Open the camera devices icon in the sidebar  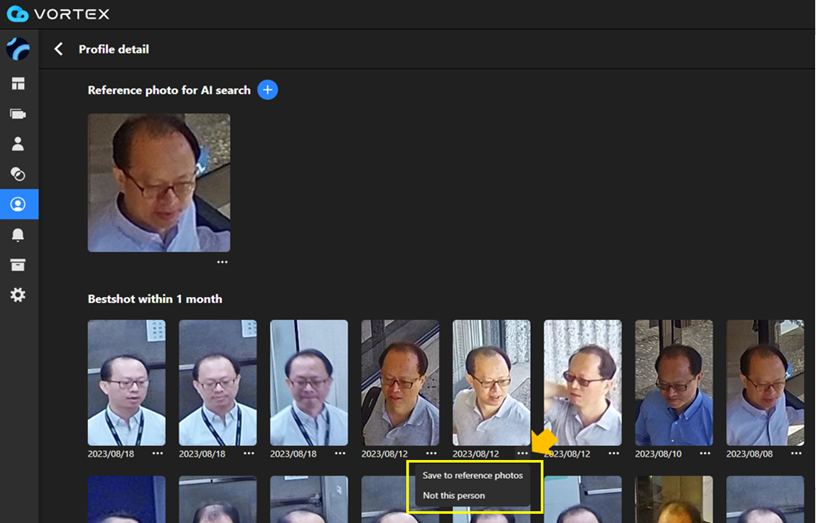pos(18,114)
